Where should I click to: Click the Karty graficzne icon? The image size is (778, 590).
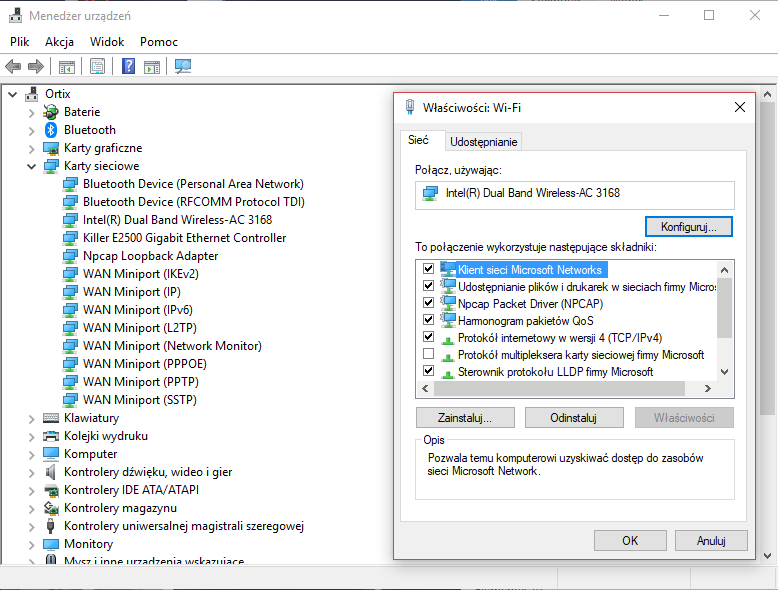[x=51, y=148]
